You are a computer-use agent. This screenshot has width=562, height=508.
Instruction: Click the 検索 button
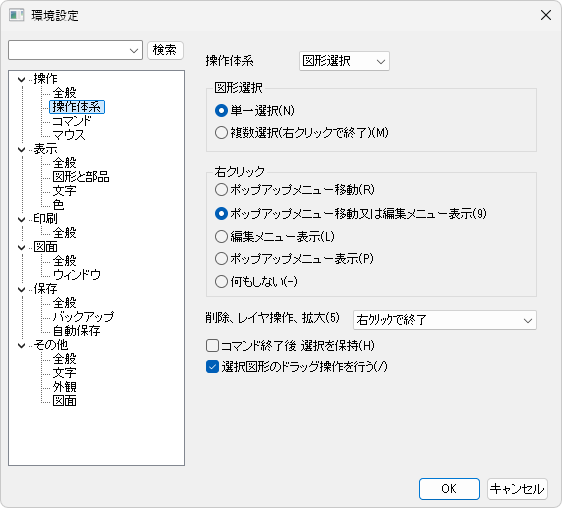pos(165,50)
